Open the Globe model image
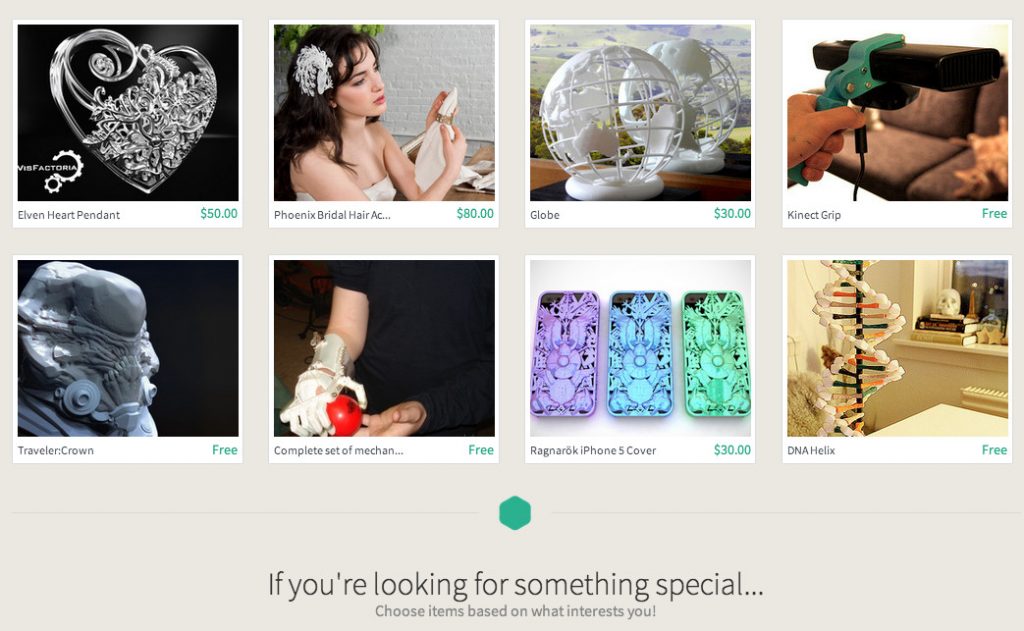The image size is (1024, 631). tap(641, 112)
